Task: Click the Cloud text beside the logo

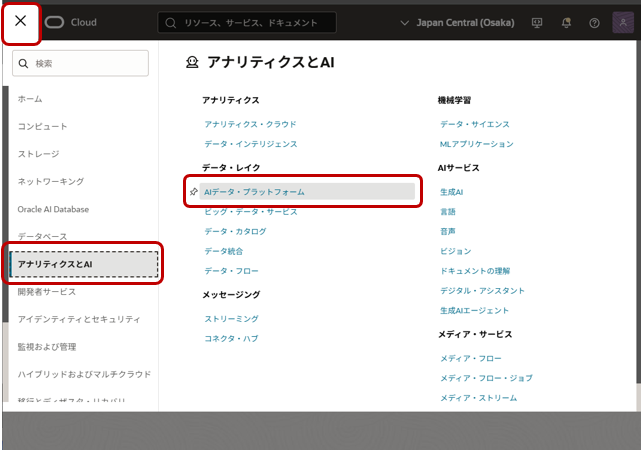Action: [x=84, y=22]
